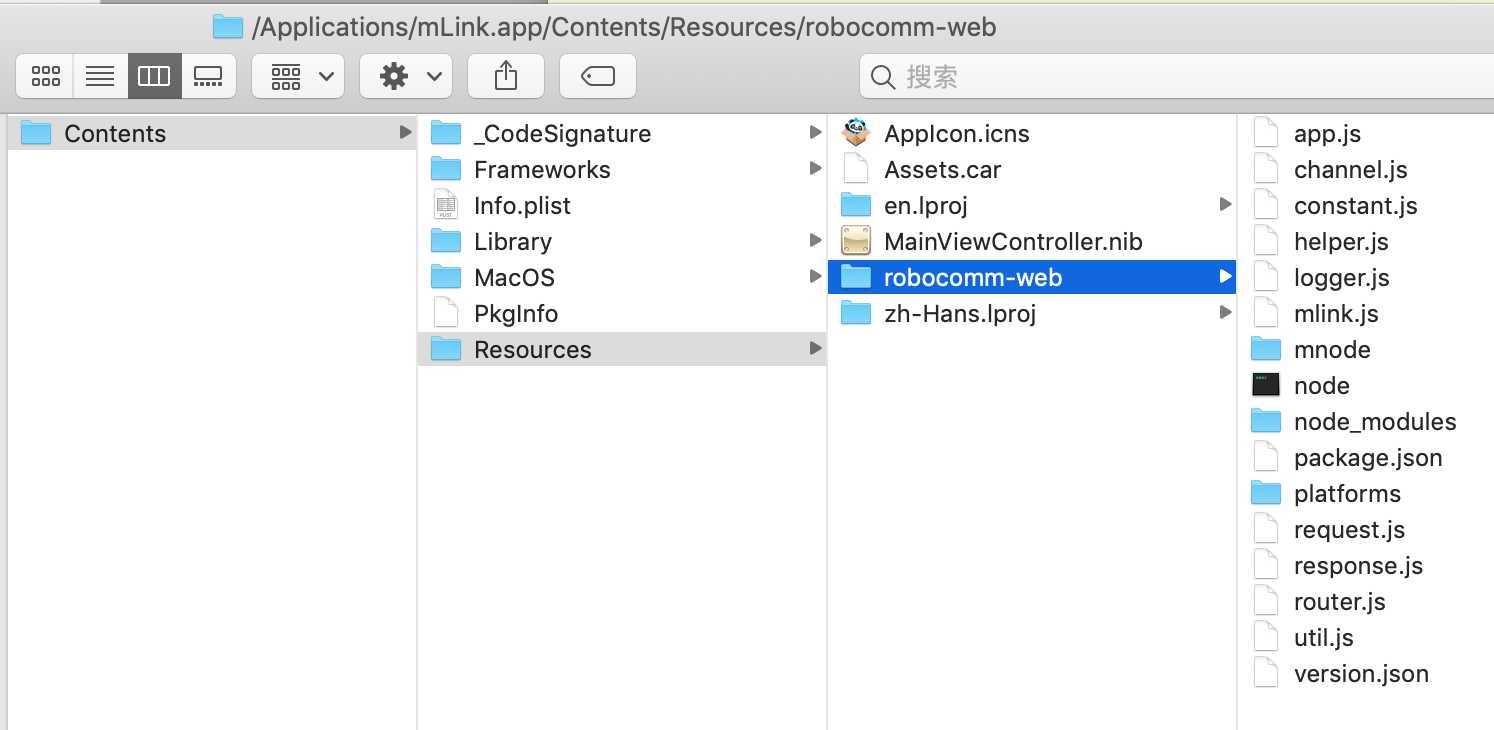The image size is (1494, 730).
Task: Select the _CodeSignature folder icon
Action: click(446, 133)
